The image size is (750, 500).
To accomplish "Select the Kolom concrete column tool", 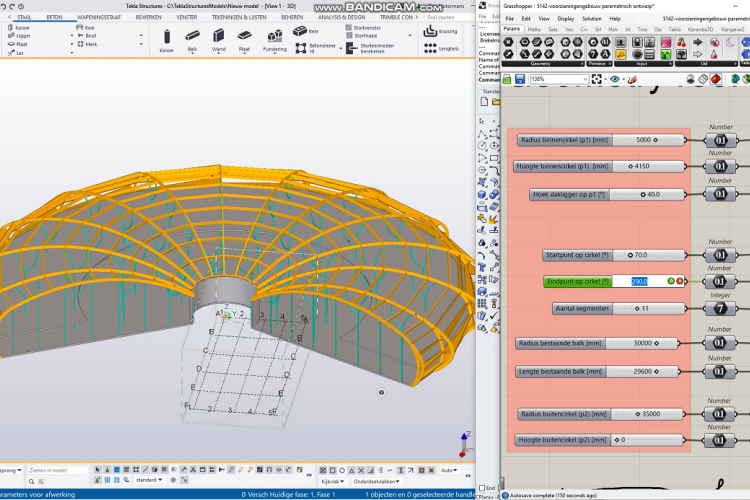I will [x=166, y=40].
